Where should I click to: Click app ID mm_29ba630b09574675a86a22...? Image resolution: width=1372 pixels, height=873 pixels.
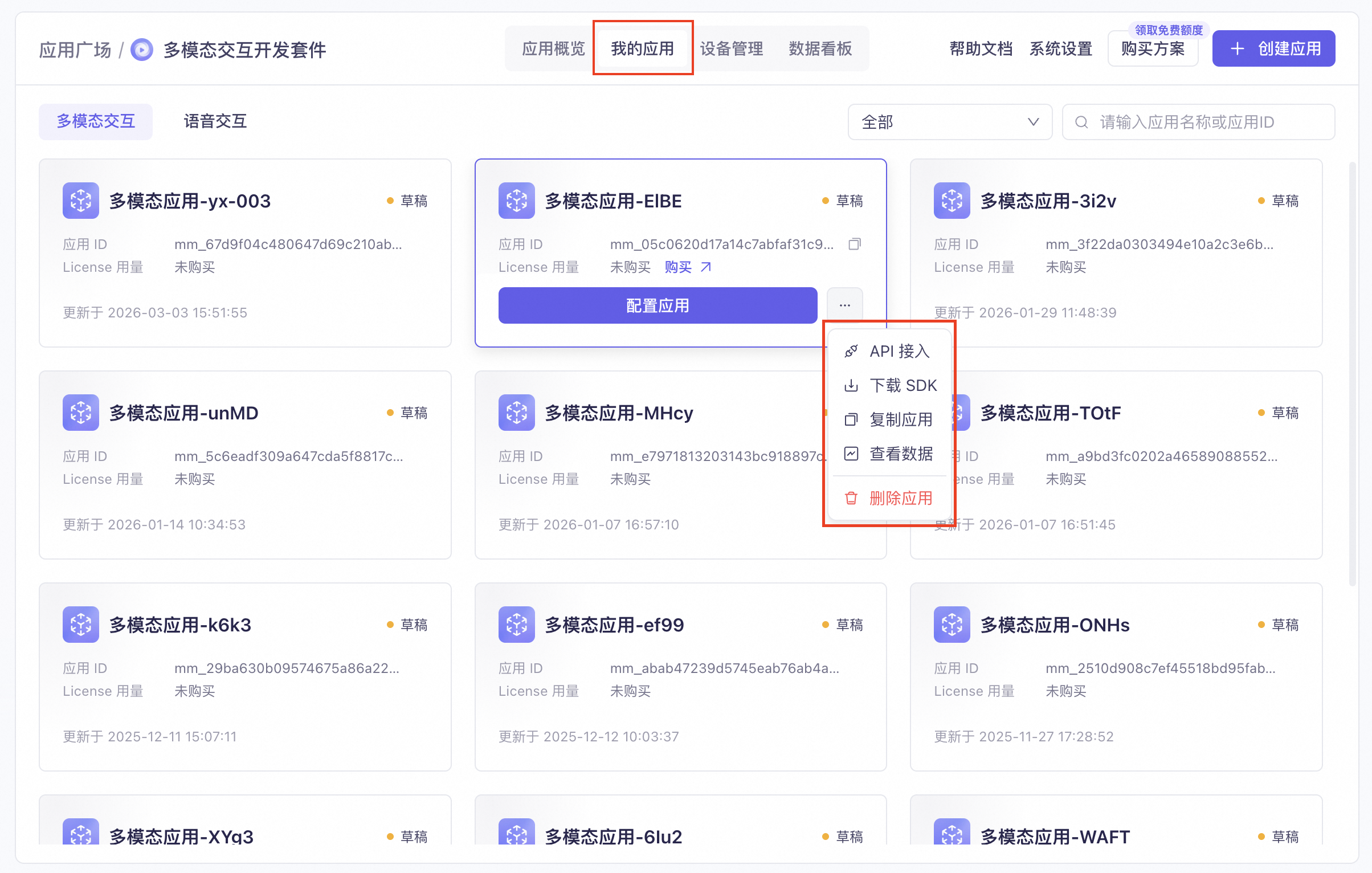287,668
